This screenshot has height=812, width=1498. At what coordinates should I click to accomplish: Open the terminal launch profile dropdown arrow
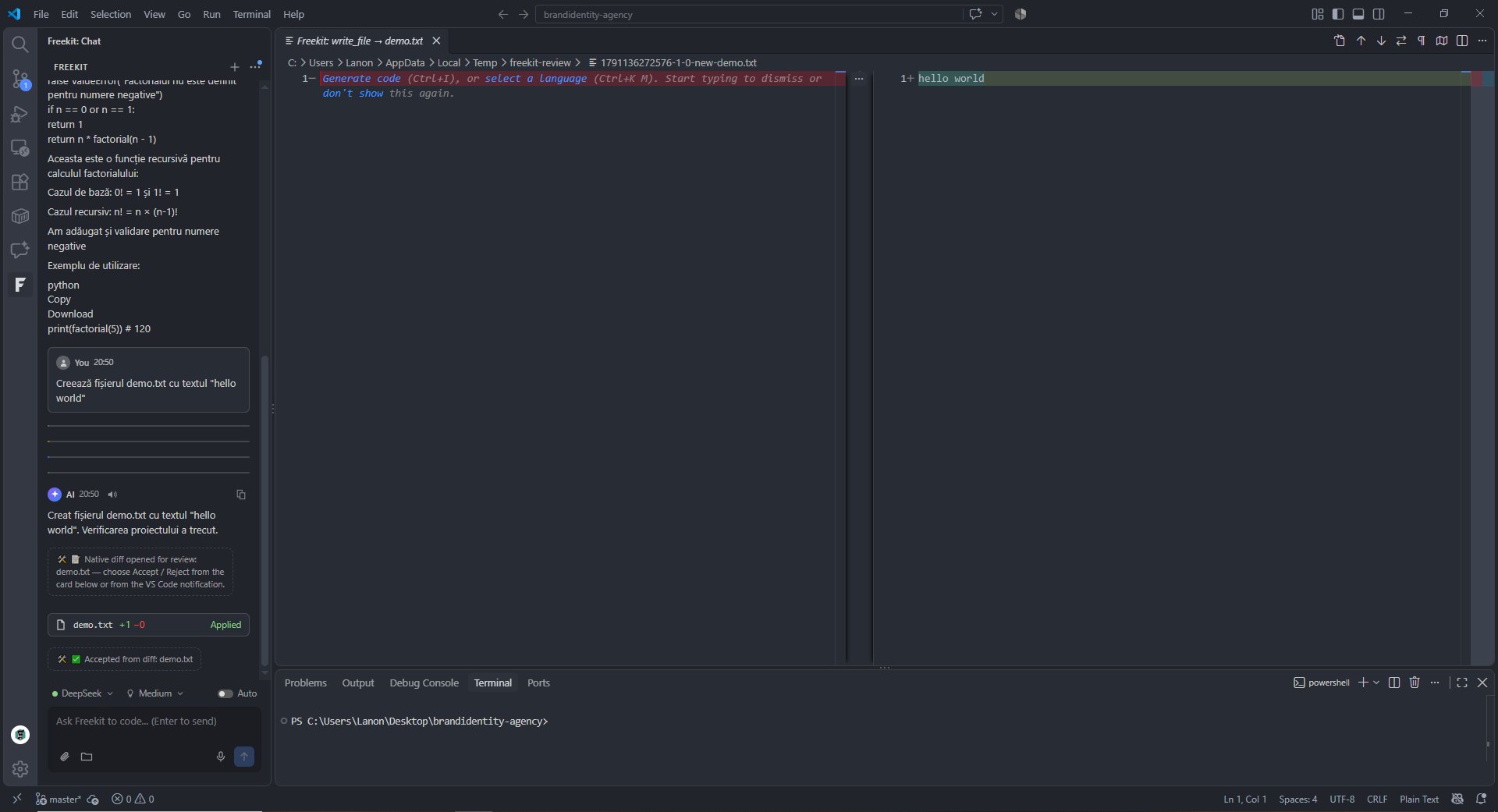1376,683
